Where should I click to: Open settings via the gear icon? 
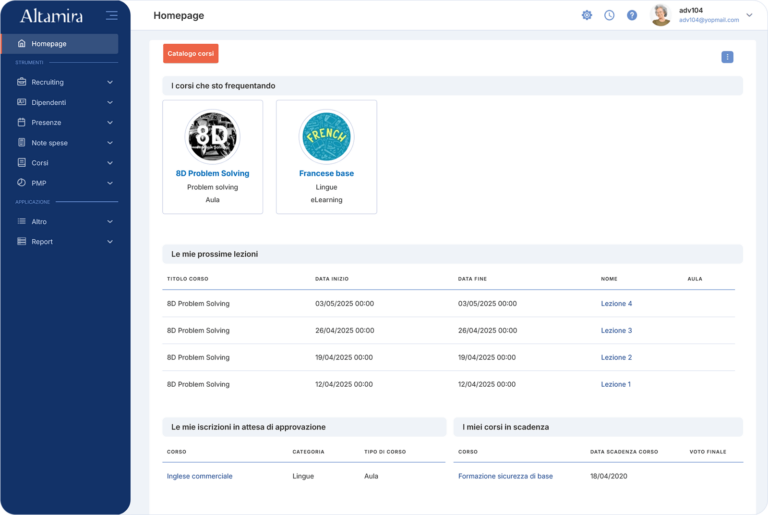click(587, 15)
